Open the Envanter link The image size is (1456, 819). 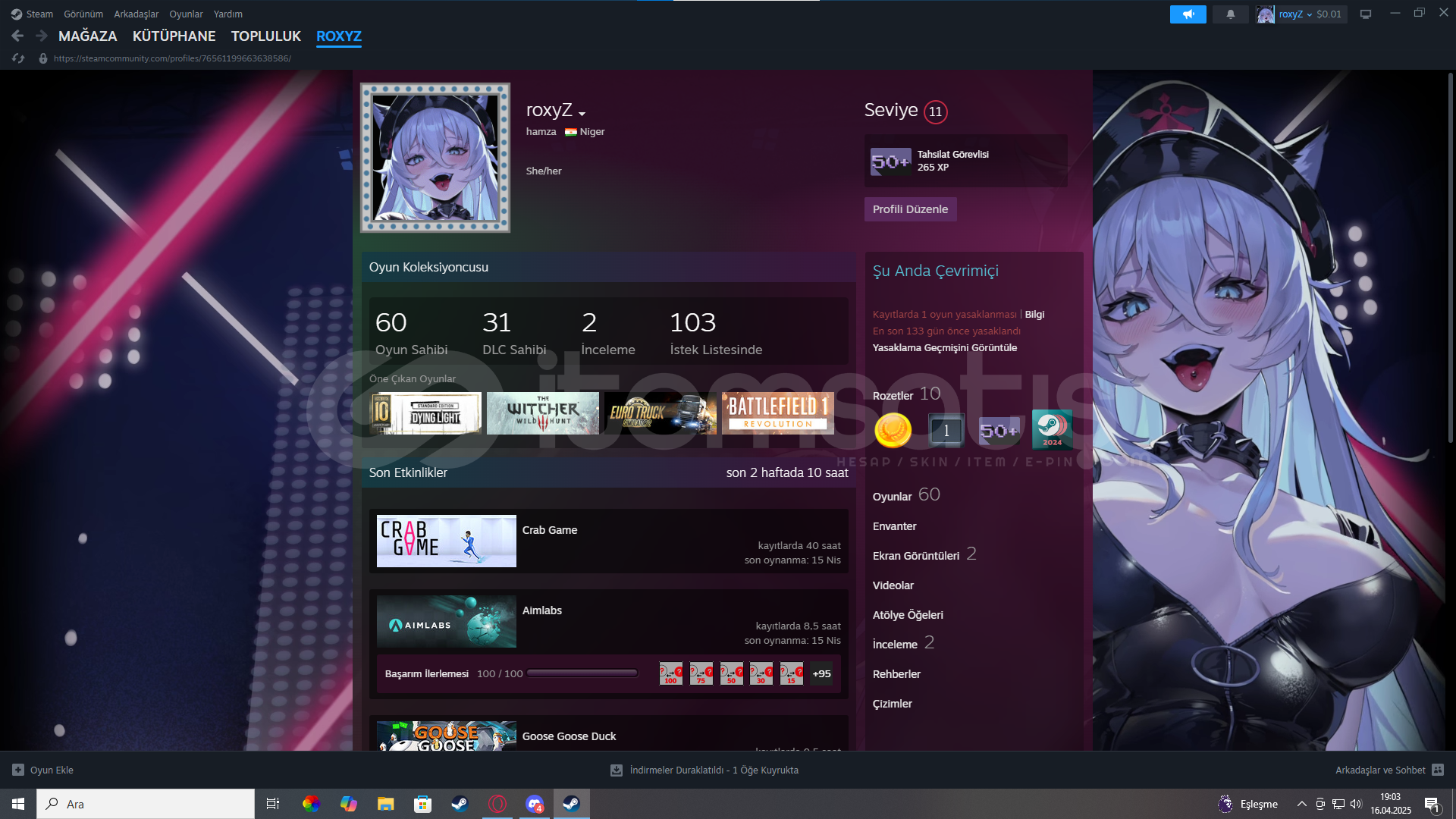(894, 526)
